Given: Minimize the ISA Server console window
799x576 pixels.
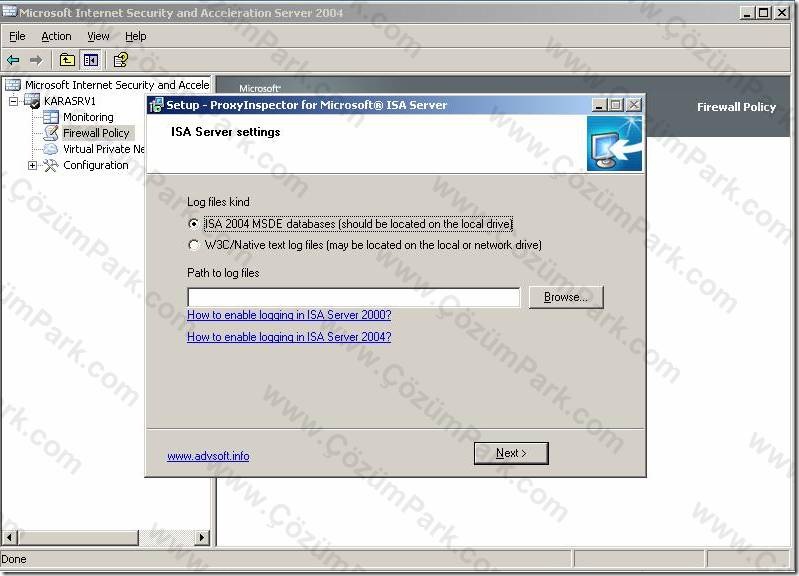Looking at the screenshot, I should 747,13.
